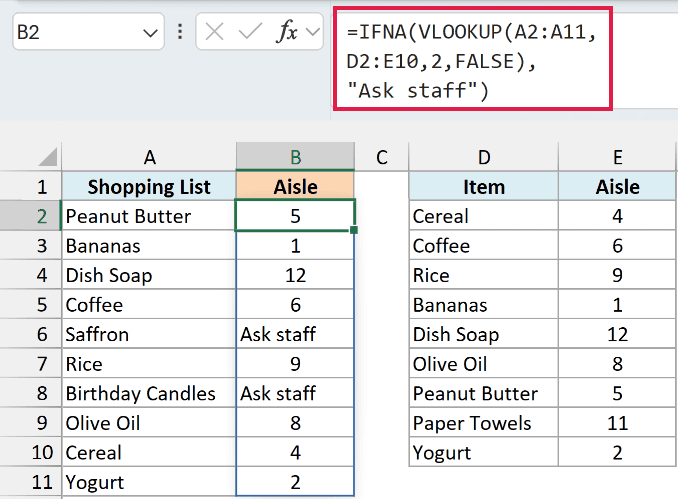
Task: Select the 'Saffron' cell
Action: 149,334
